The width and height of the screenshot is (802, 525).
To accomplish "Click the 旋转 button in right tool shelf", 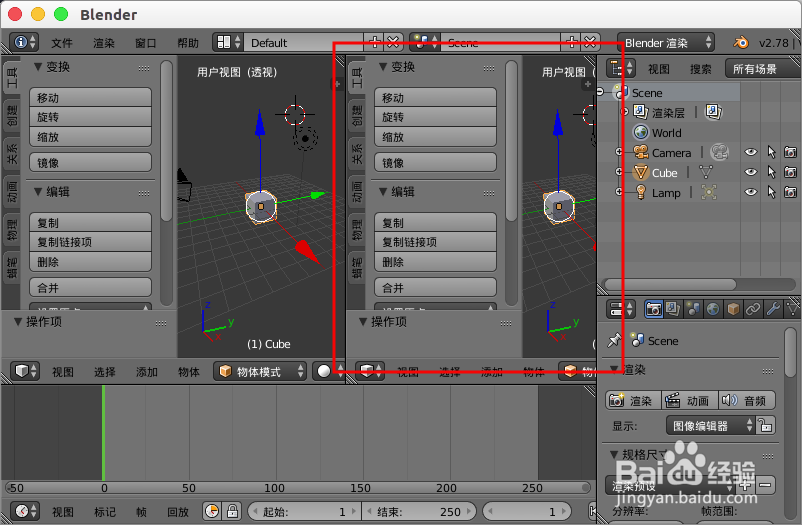I will coord(435,117).
